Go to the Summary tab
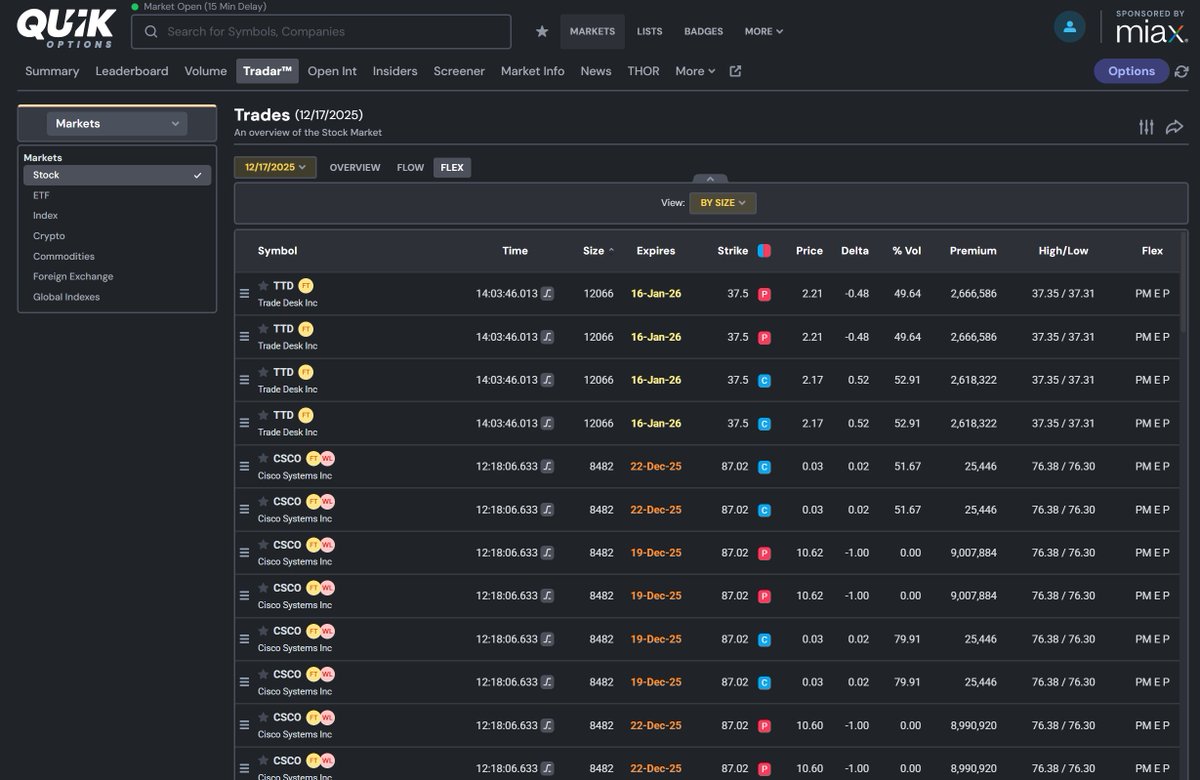1200x780 pixels. [x=52, y=71]
